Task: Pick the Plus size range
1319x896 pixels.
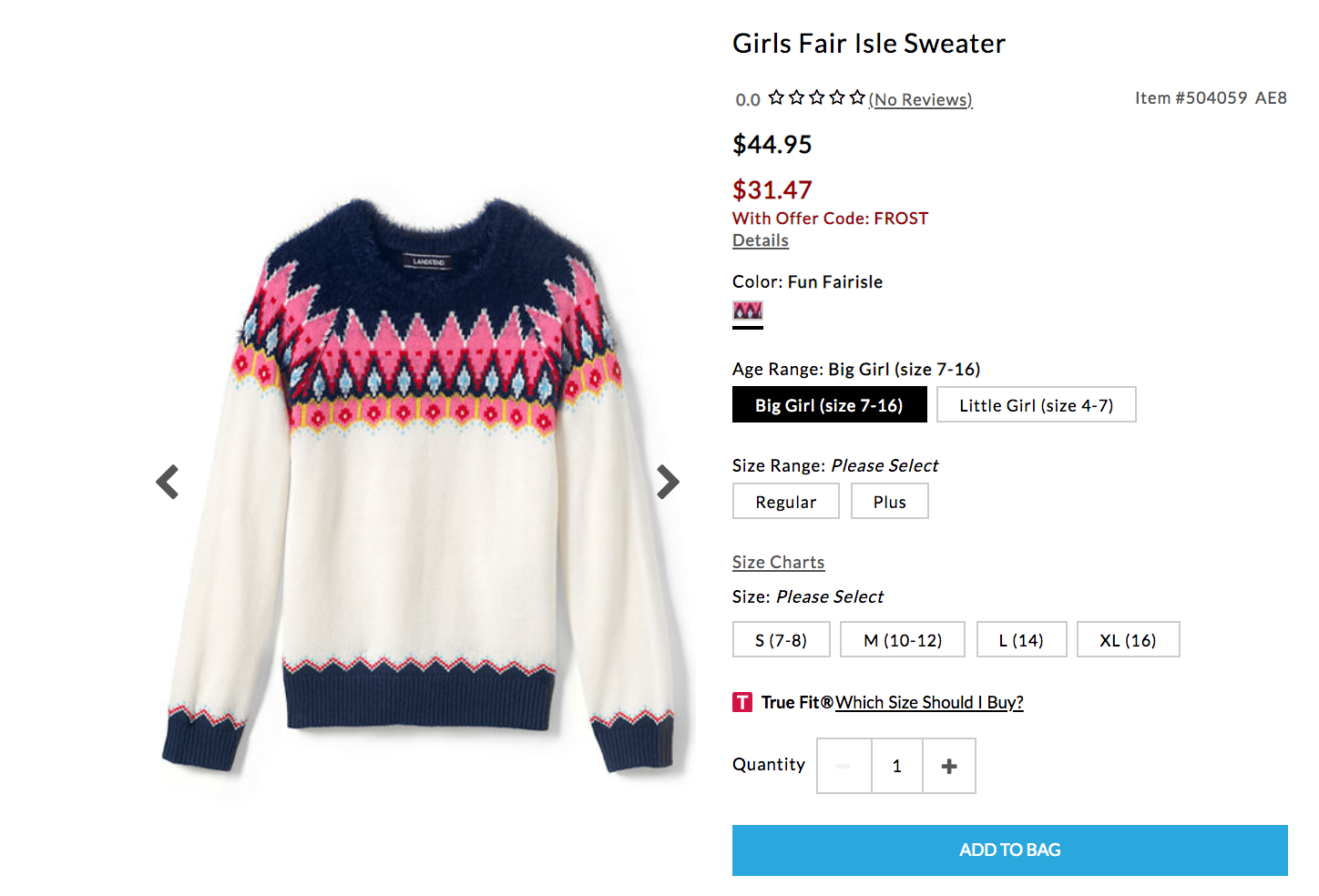Action: 889,502
